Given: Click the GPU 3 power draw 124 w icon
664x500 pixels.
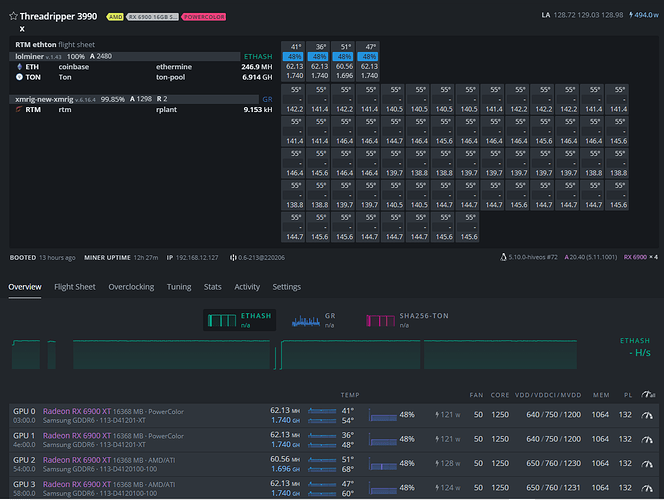Looking at the screenshot, I should (437, 488).
